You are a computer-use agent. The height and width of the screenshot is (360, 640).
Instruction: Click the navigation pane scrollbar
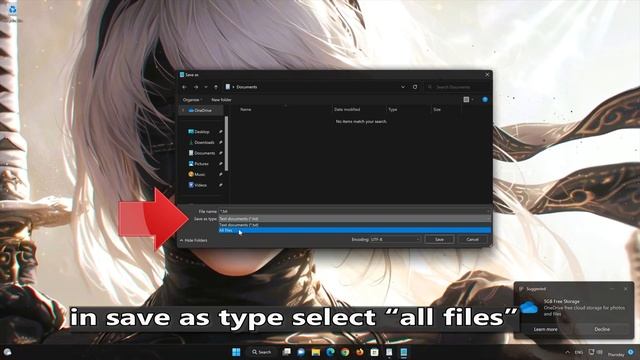point(226,144)
